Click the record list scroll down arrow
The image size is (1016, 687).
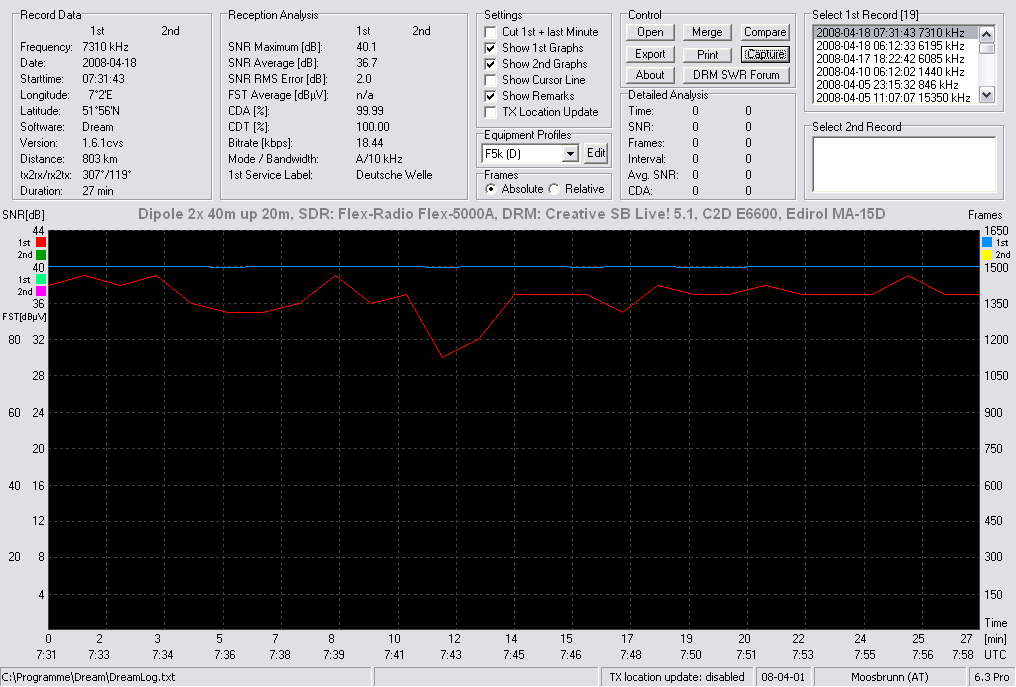[x=986, y=95]
